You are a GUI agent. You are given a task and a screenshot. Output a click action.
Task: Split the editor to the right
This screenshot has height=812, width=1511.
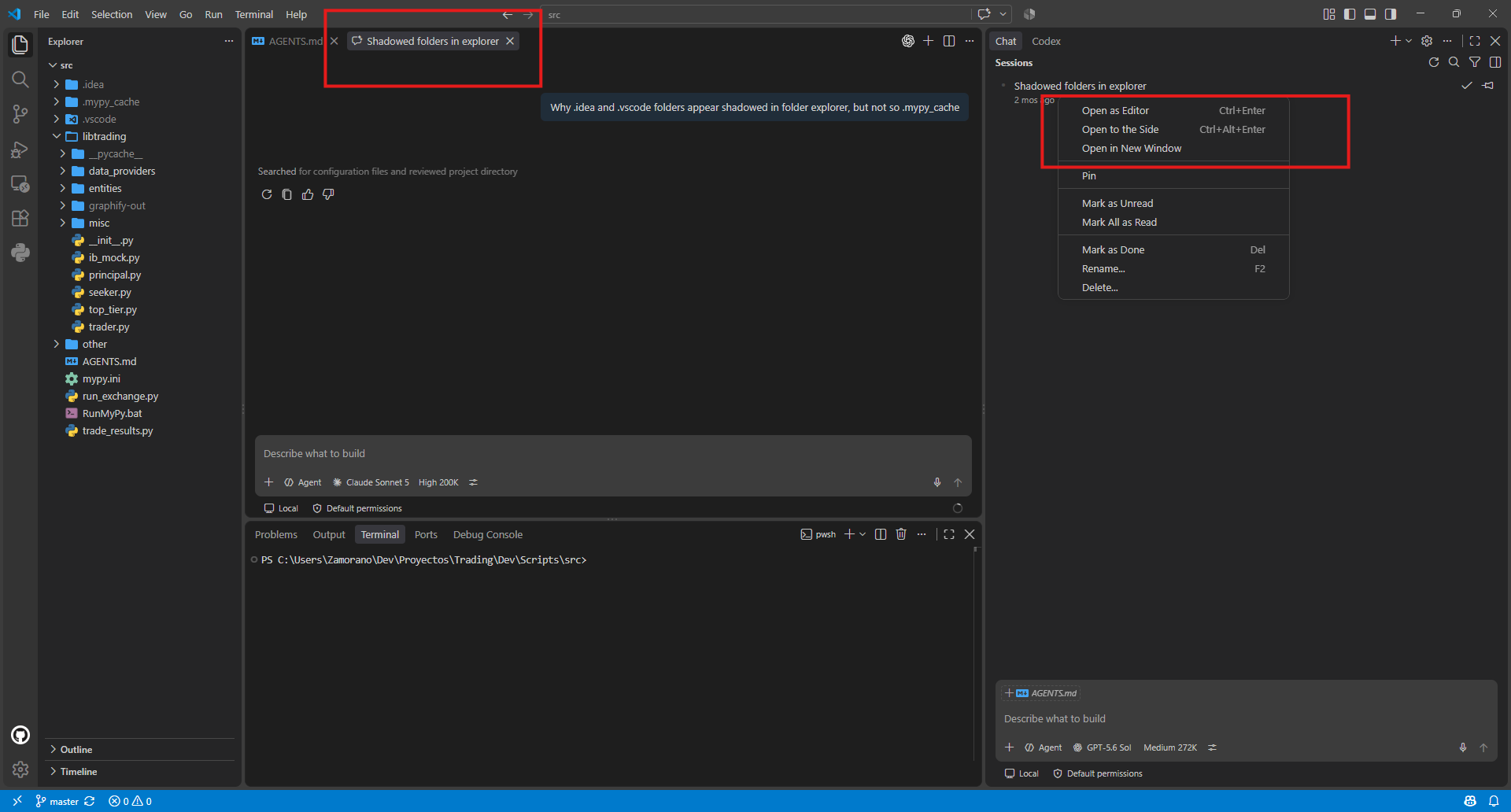click(949, 41)
